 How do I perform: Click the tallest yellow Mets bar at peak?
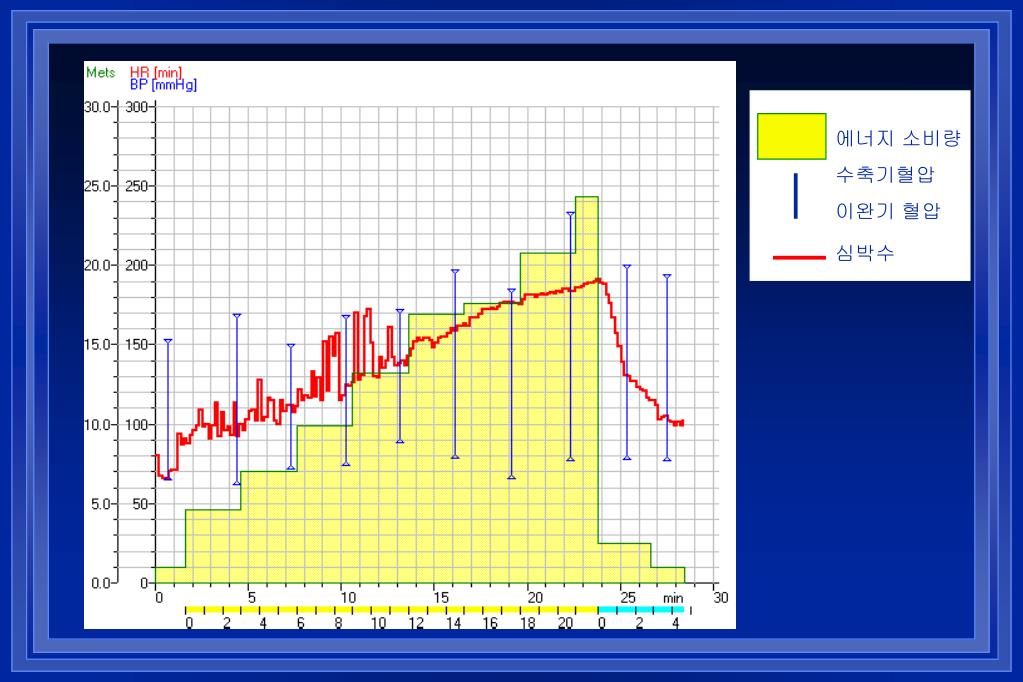point(587,389)
